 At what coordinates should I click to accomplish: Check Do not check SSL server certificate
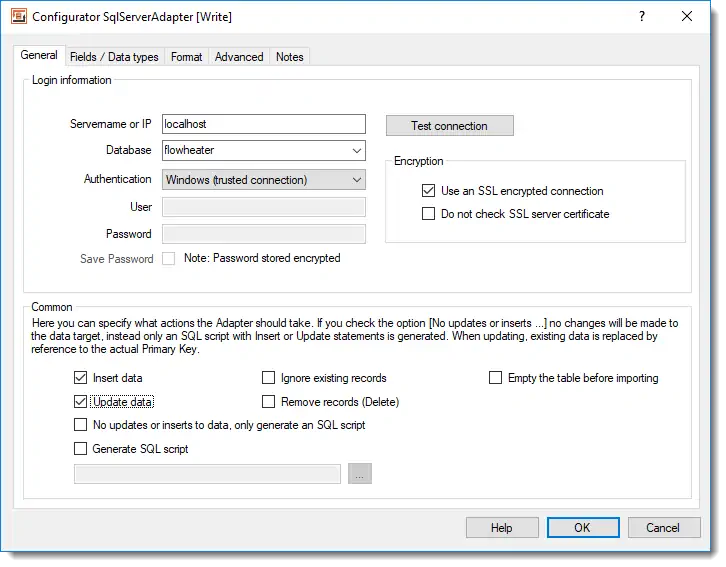[x=429, y=214]
